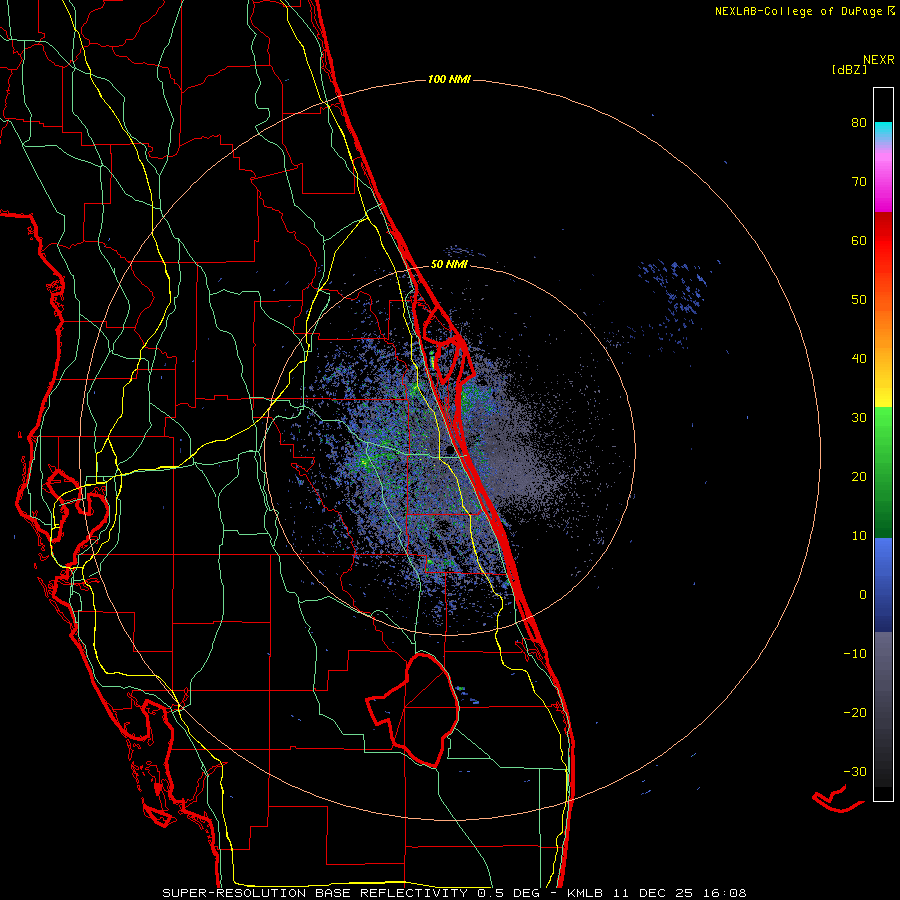Select the 50 NMI range ring label
900x900 pixels.
pyautogui.click(x=449, y=265)
